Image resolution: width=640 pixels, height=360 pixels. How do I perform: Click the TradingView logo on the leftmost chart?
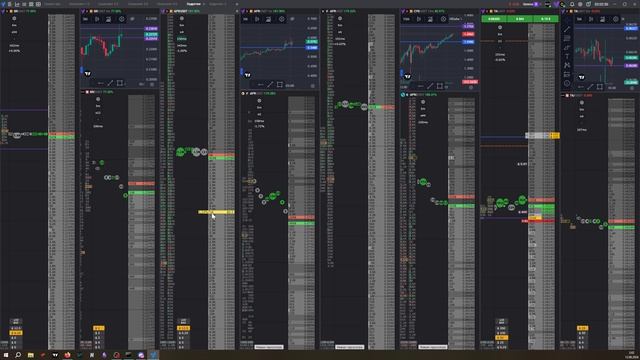tap(87, 74)
